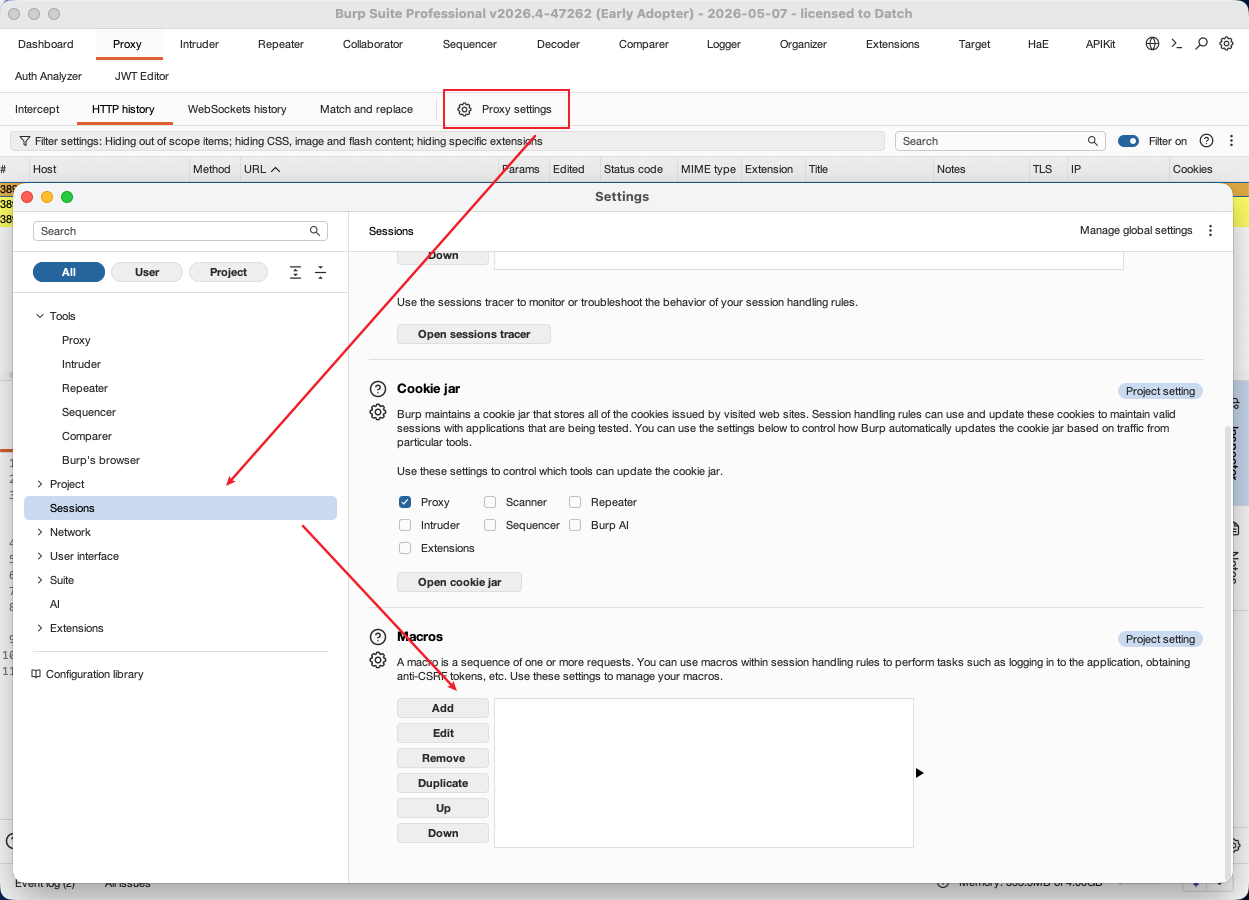This screenshot has height=900, width=1249.
Task: Collapse the Tools tree node
Action: [40, 316]
